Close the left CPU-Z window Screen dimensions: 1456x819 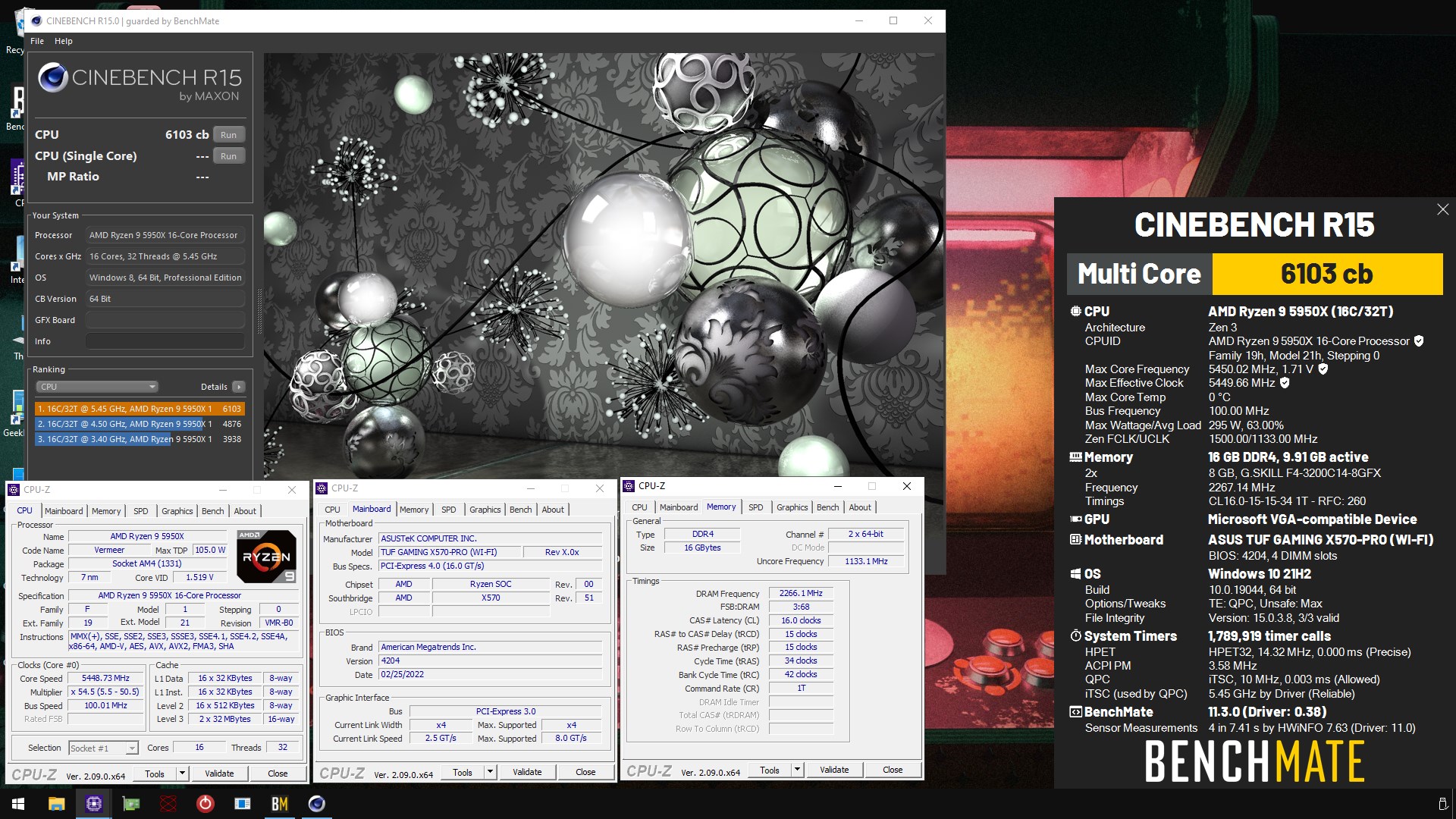click(292, 490)
